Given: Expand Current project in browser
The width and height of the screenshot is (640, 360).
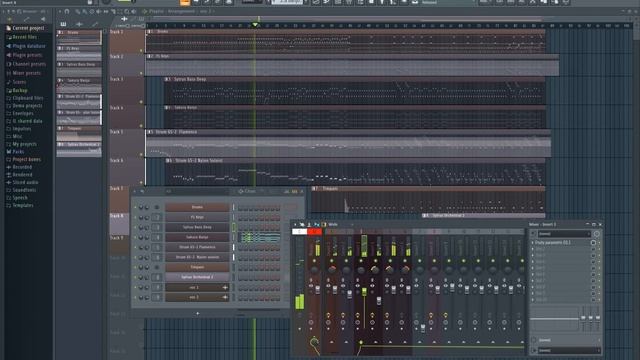Looking at the screenshot, I should click(25, 28).
